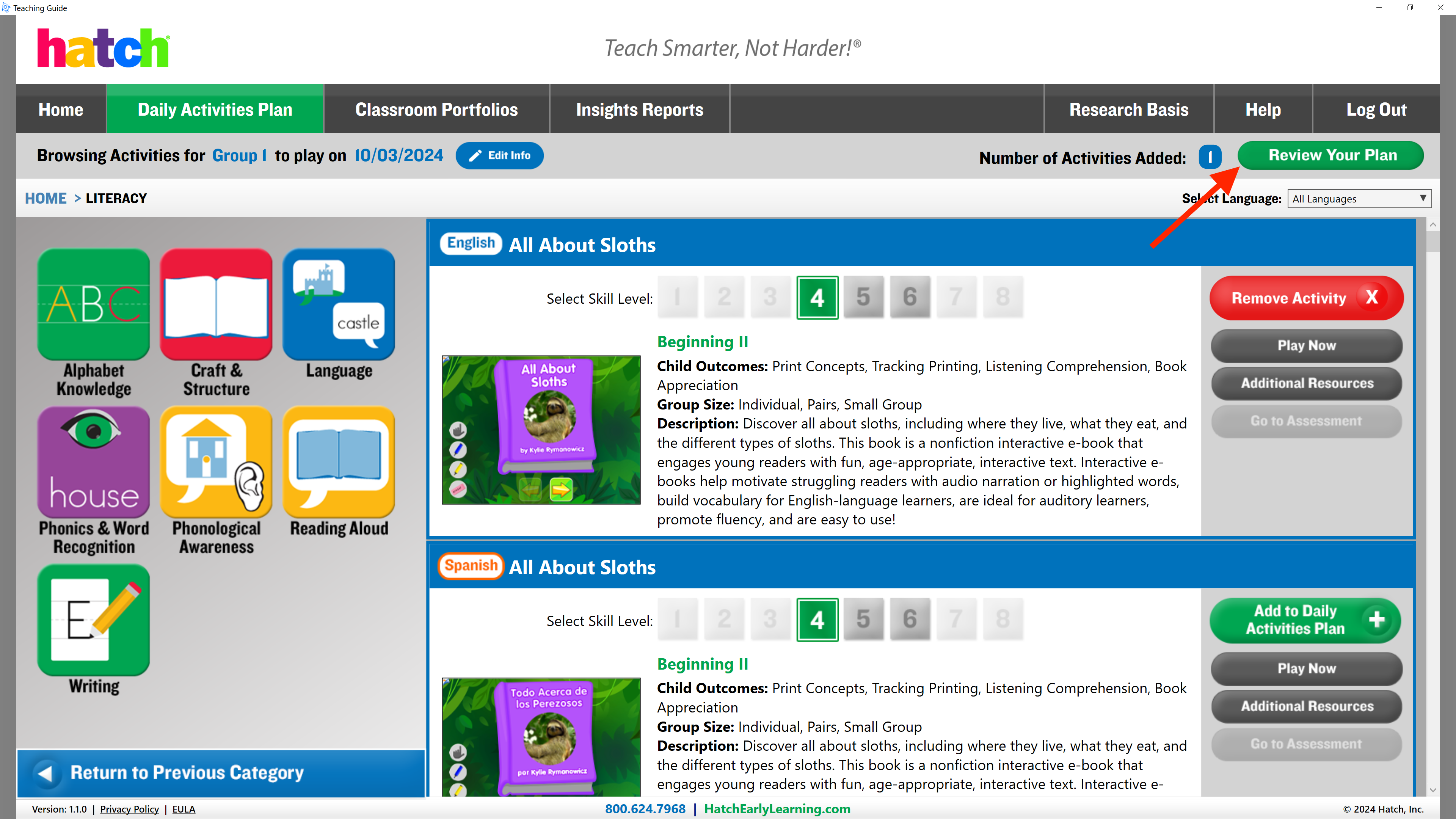The height and width of the screenshot is (819, 1456).
Task: Select skill level 6 for English All About Sloths
Action: click(910, 297)
